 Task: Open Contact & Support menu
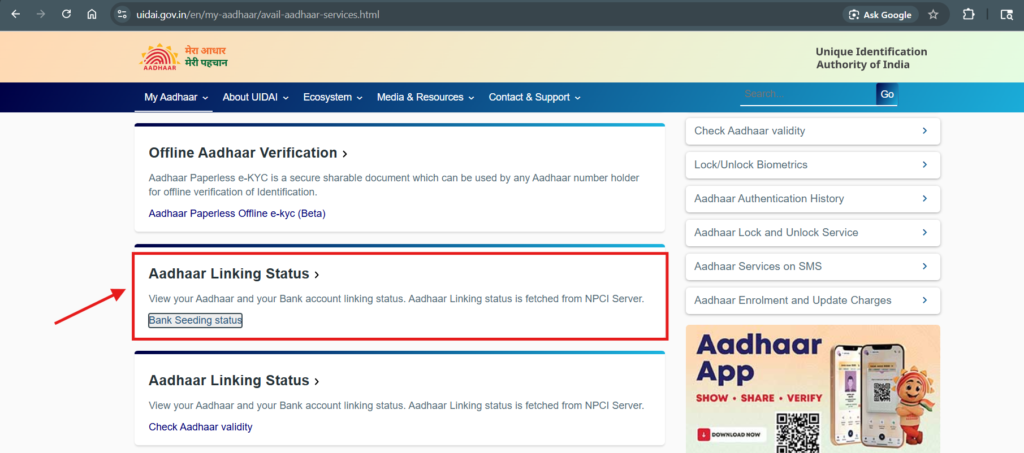point(534,97)
